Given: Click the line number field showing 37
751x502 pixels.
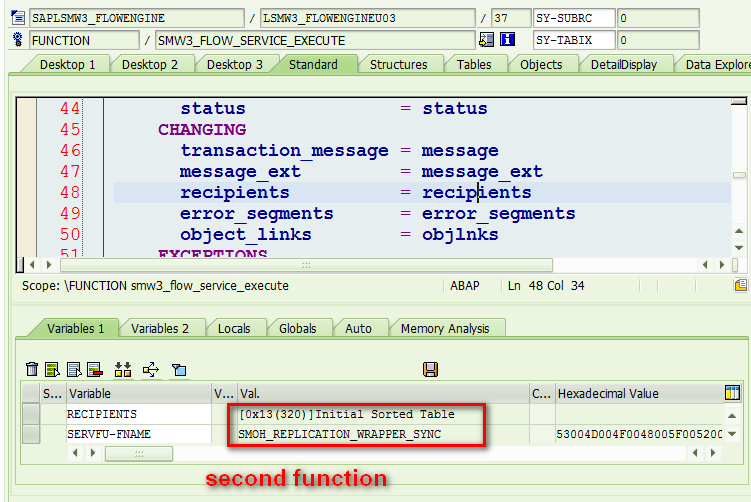Looking at the screenshot, I should point(511,18).
